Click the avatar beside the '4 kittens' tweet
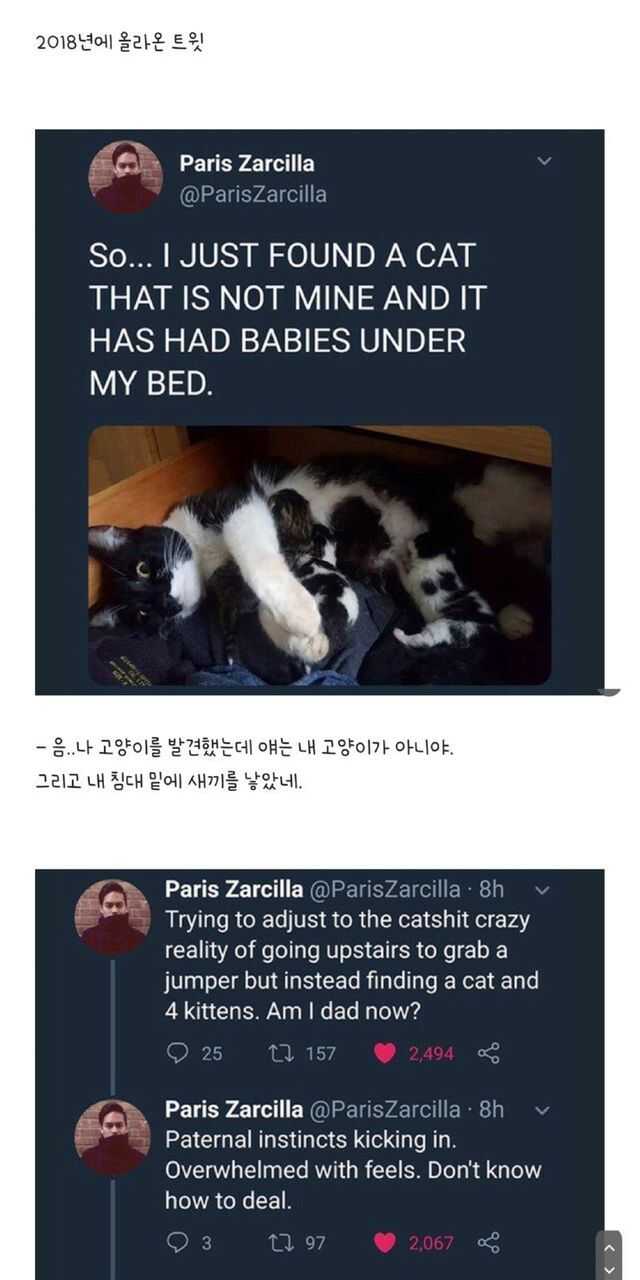This screenshot has height=1280, width=640. (x=113, y=918)
